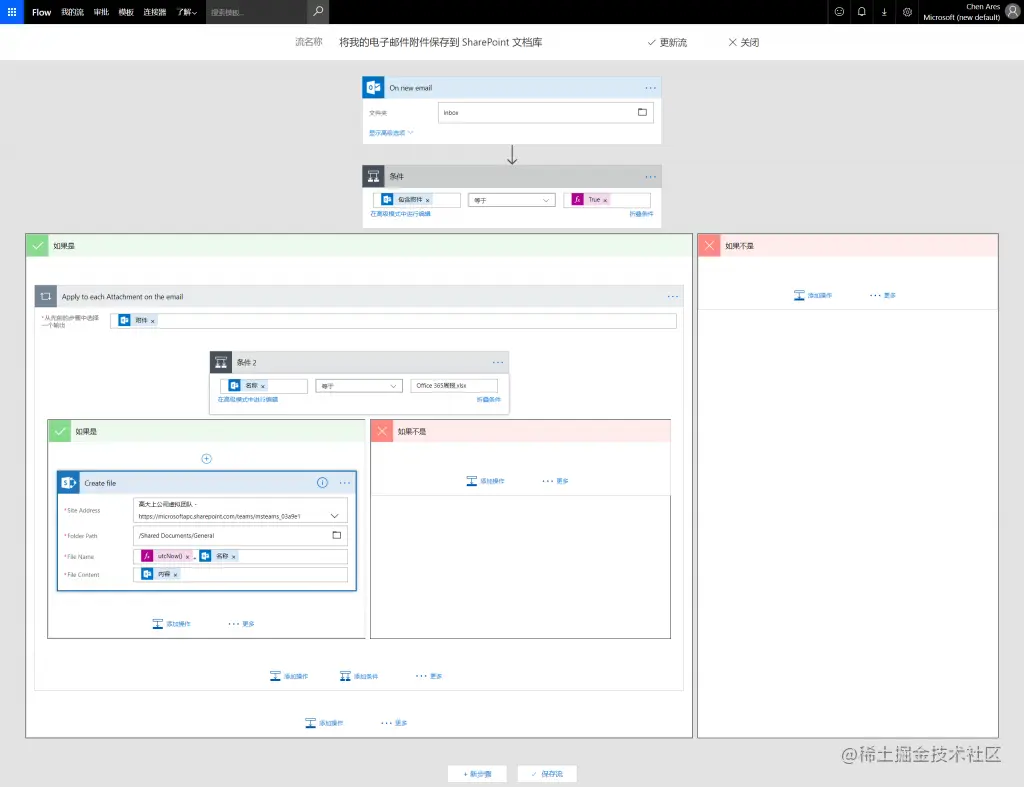Open 连接器 in top navigation
The width and height of the screenshot is (1024, 787).
(155, 12)
